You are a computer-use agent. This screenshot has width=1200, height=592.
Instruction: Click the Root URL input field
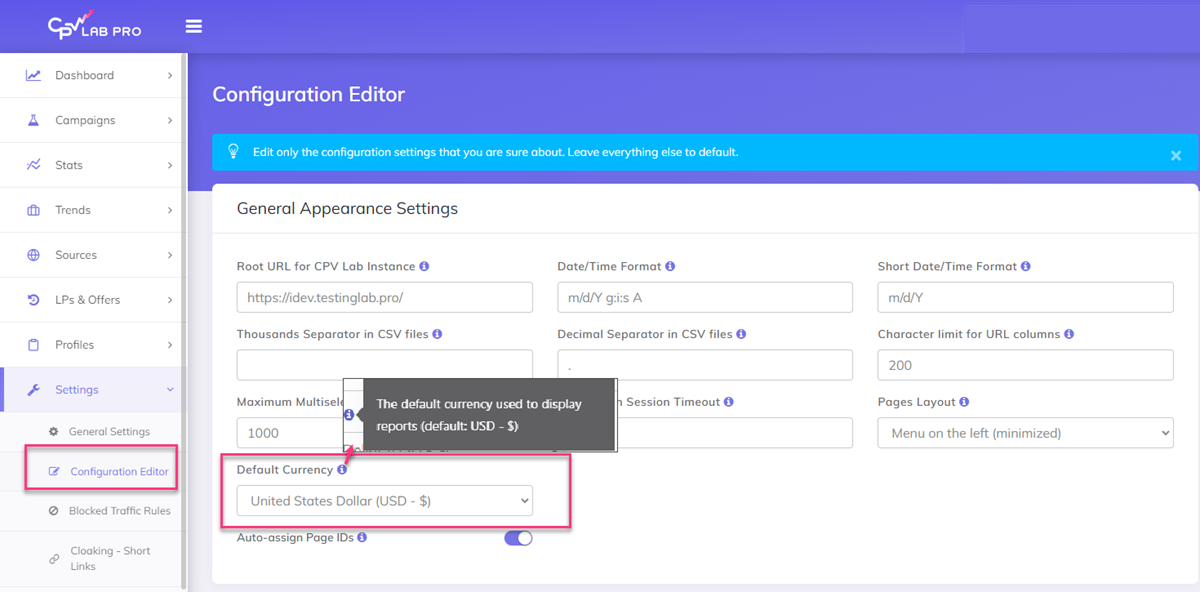tap(384, 298)
